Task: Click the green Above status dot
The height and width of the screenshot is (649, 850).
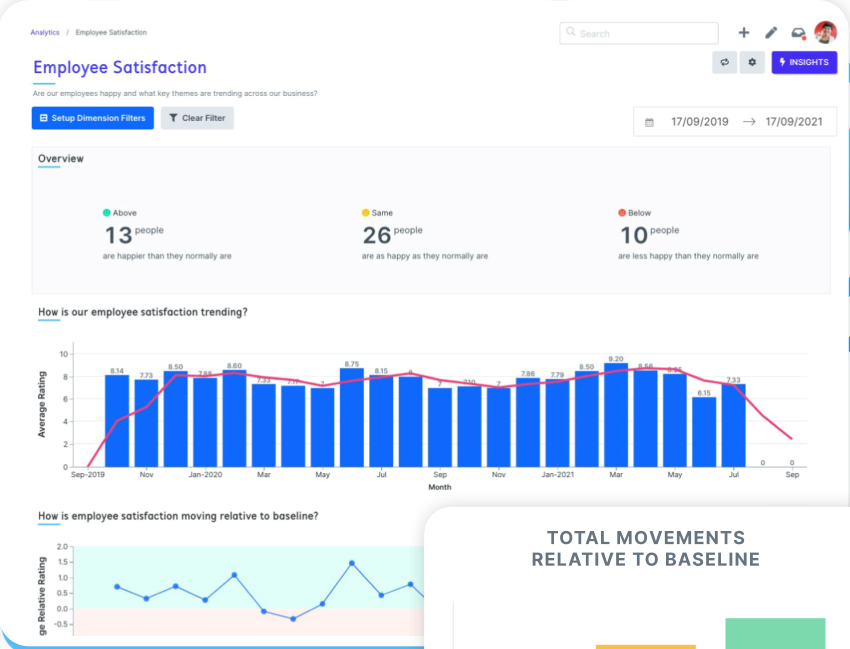Action: coord(107,213)
